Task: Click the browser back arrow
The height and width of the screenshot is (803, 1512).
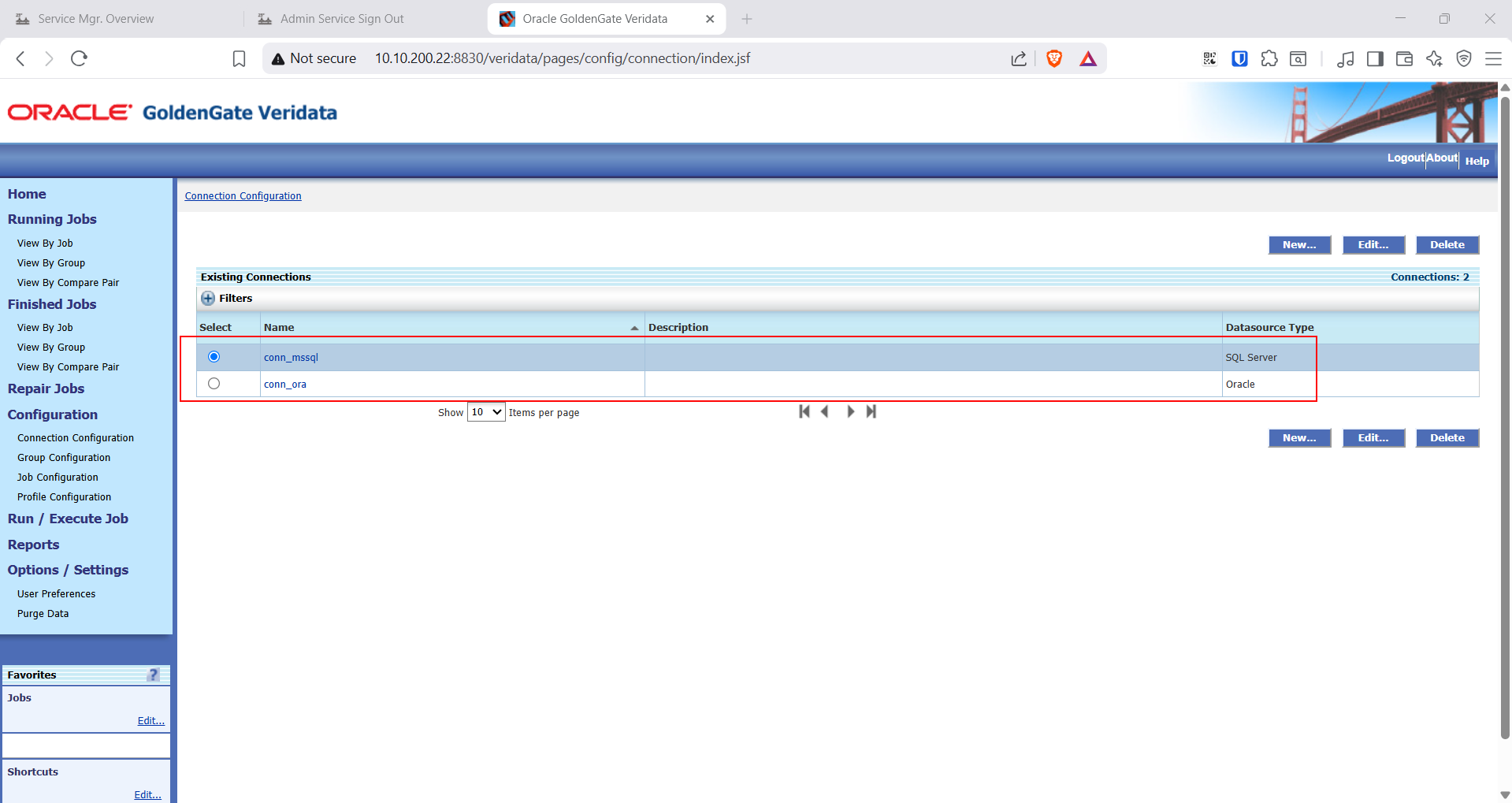Action: tap(21, 58)
